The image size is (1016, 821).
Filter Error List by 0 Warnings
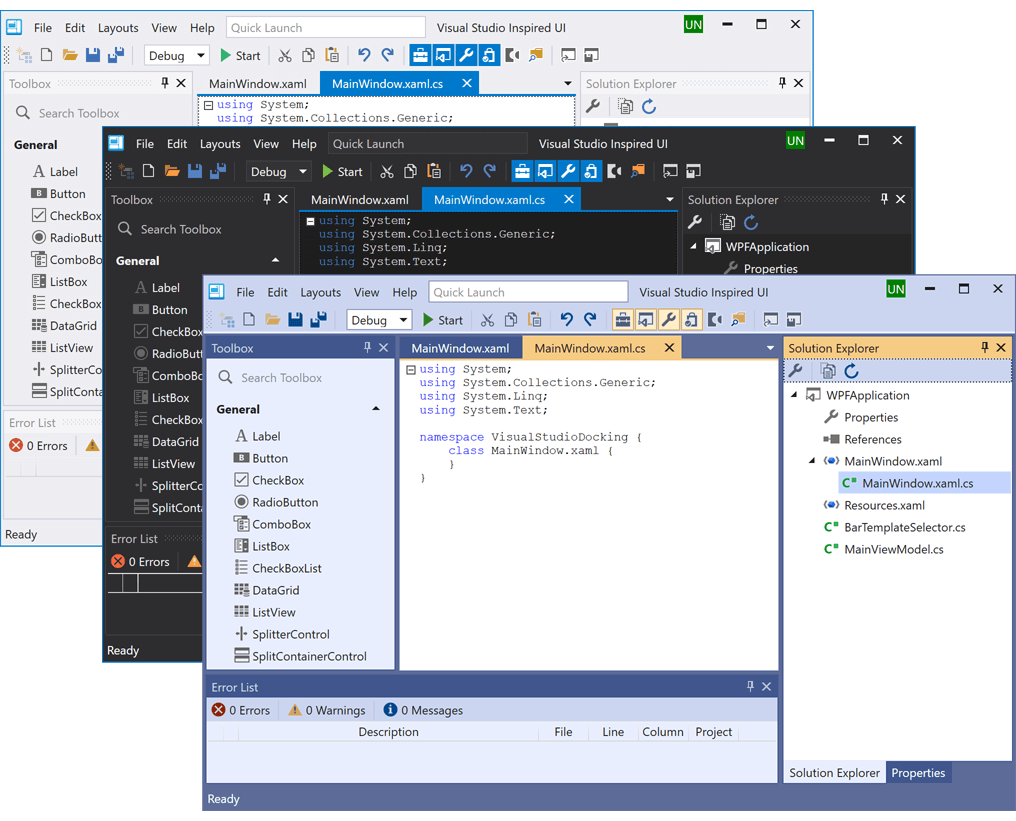click(x=326, y=710)
